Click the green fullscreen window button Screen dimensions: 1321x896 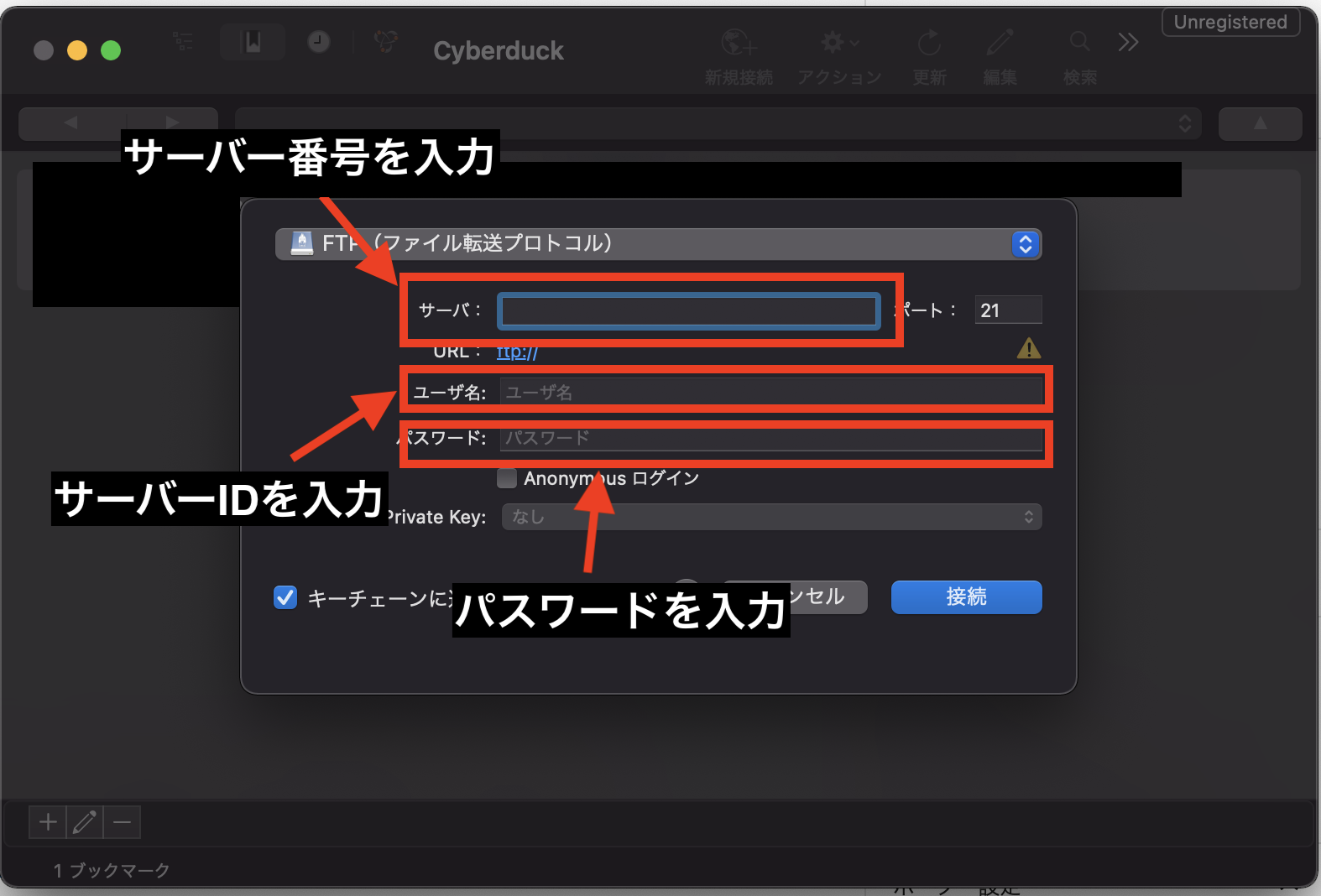(111, 50)
